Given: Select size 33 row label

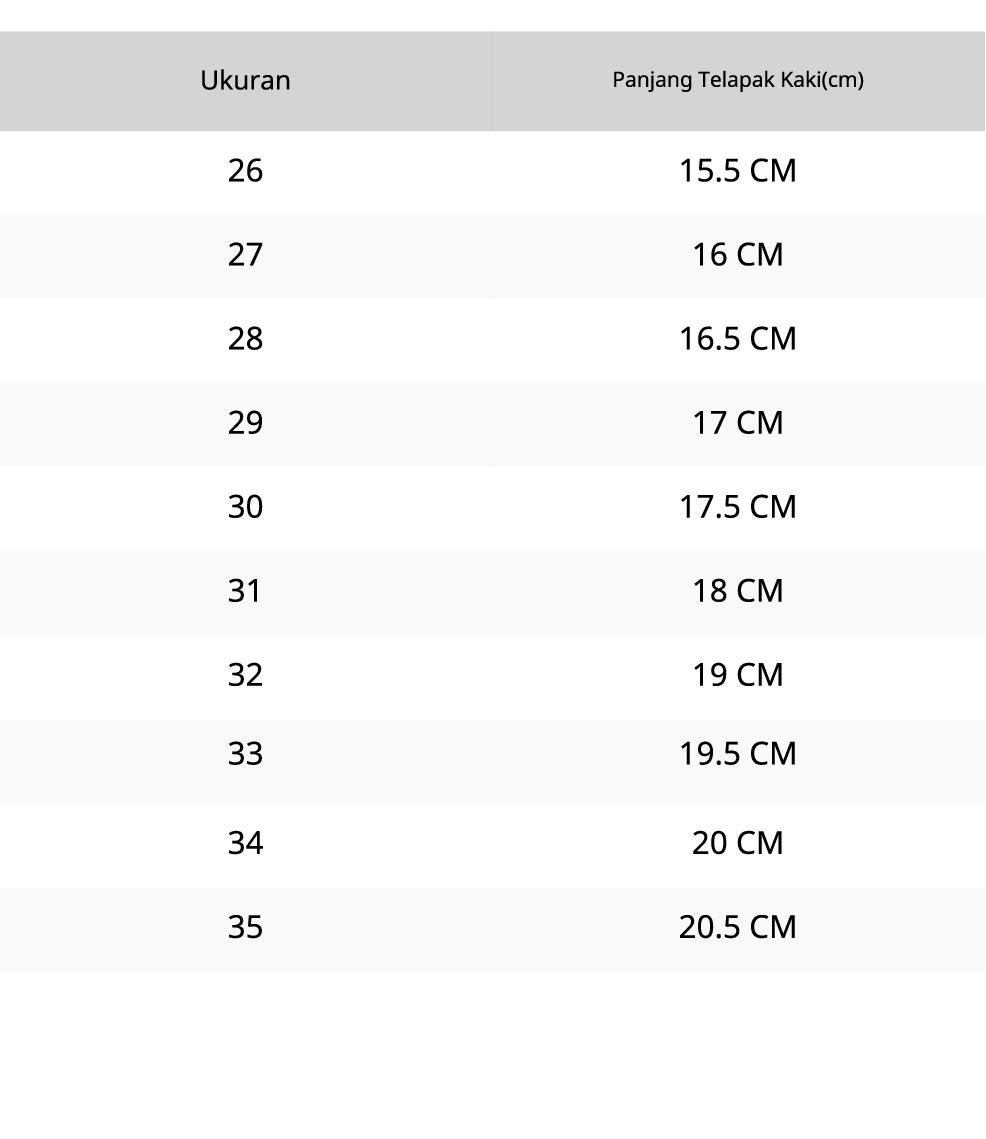Looking at the screenshot, I should 245,754.
